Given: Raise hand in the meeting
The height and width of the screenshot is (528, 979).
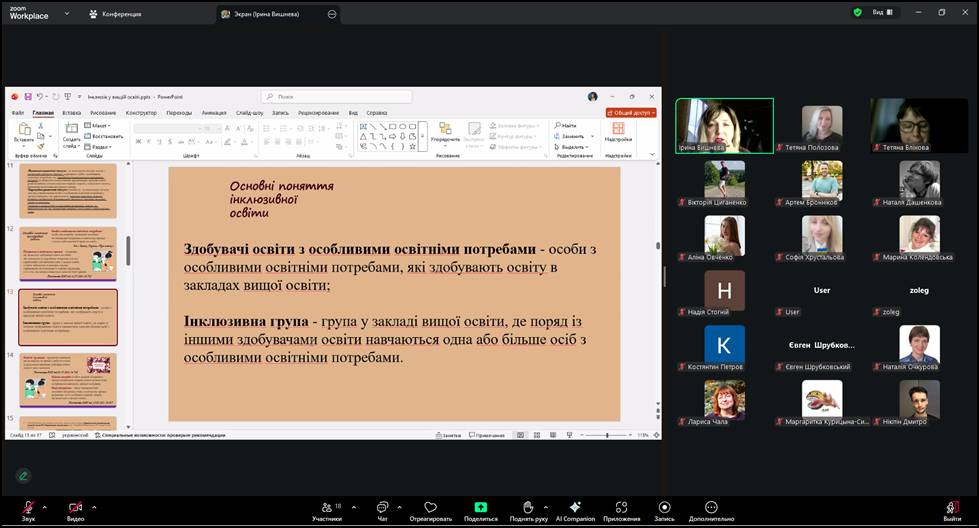Looking at the screenshot, I should 528,508.
